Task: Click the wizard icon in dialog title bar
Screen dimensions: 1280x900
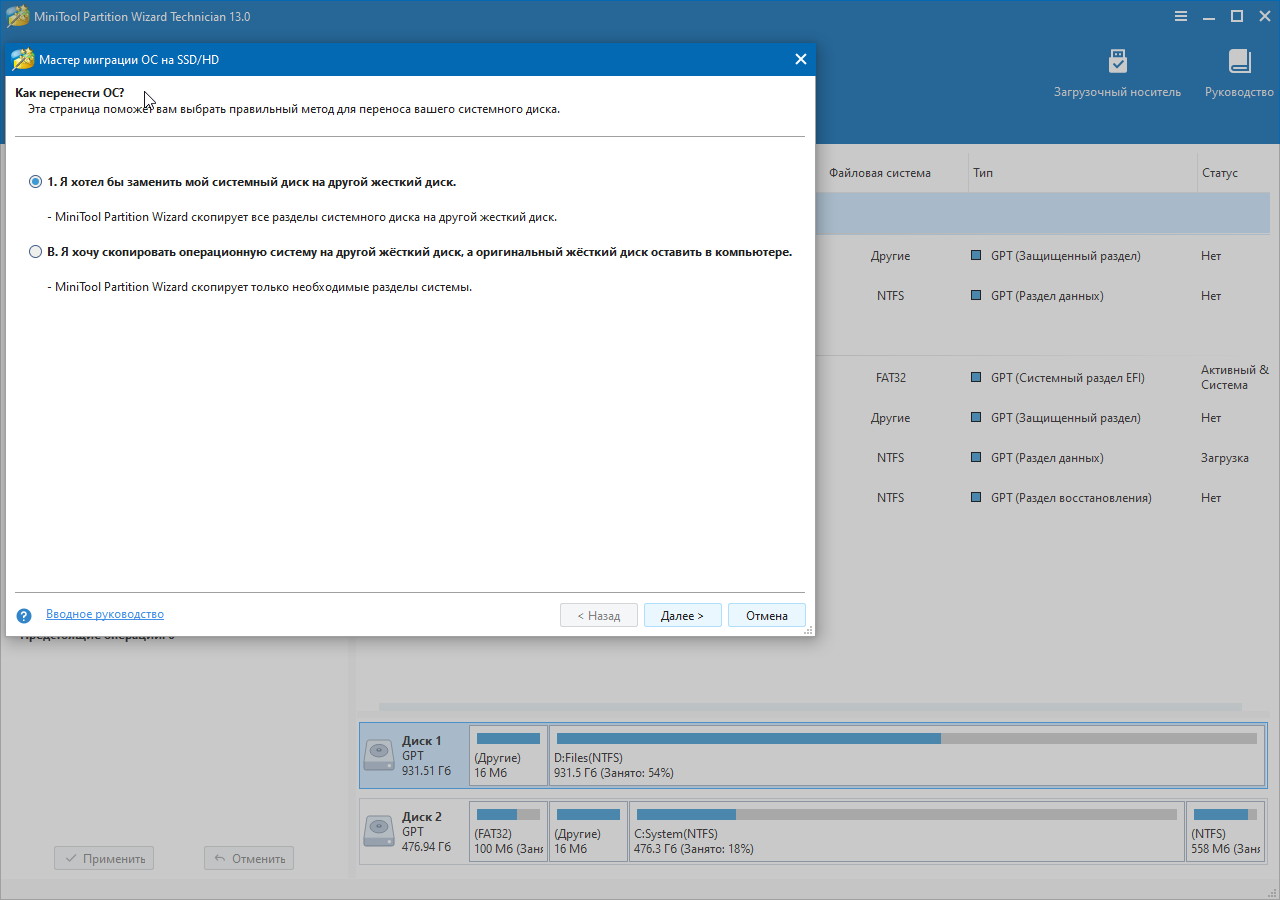Action: [x=22, y=60]
